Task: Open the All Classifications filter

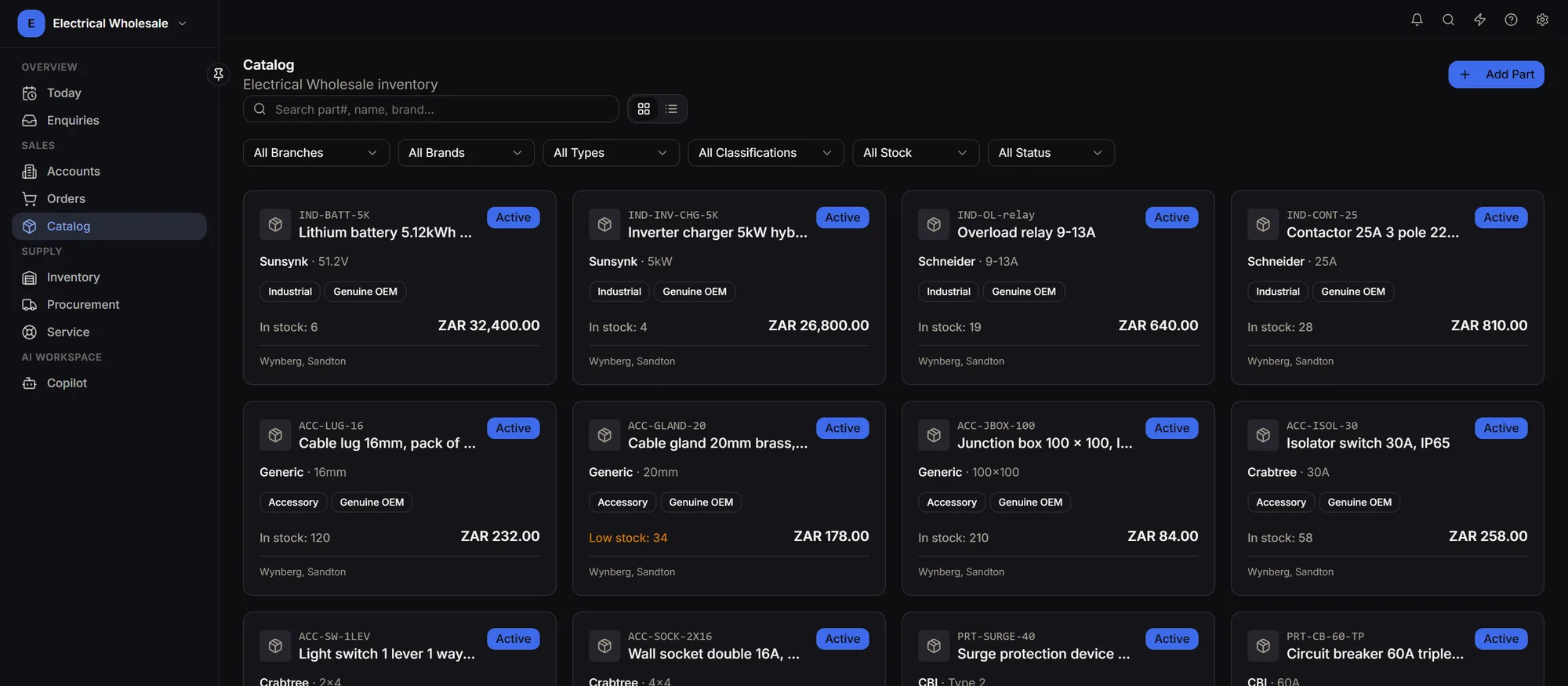Action: tap(766, 153)
